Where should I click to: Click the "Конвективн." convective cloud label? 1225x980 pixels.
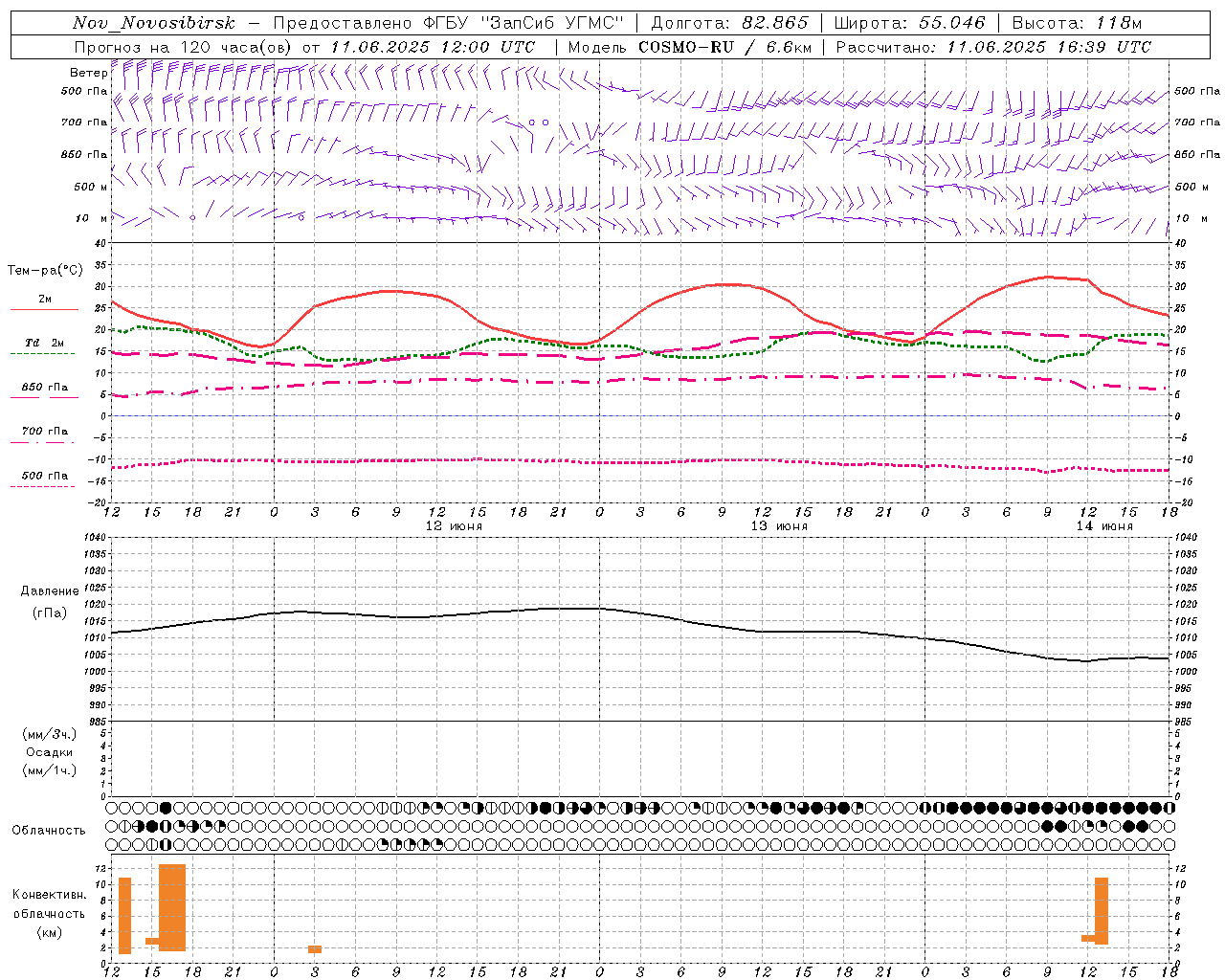pyautogui.click(x=50, y=895)
